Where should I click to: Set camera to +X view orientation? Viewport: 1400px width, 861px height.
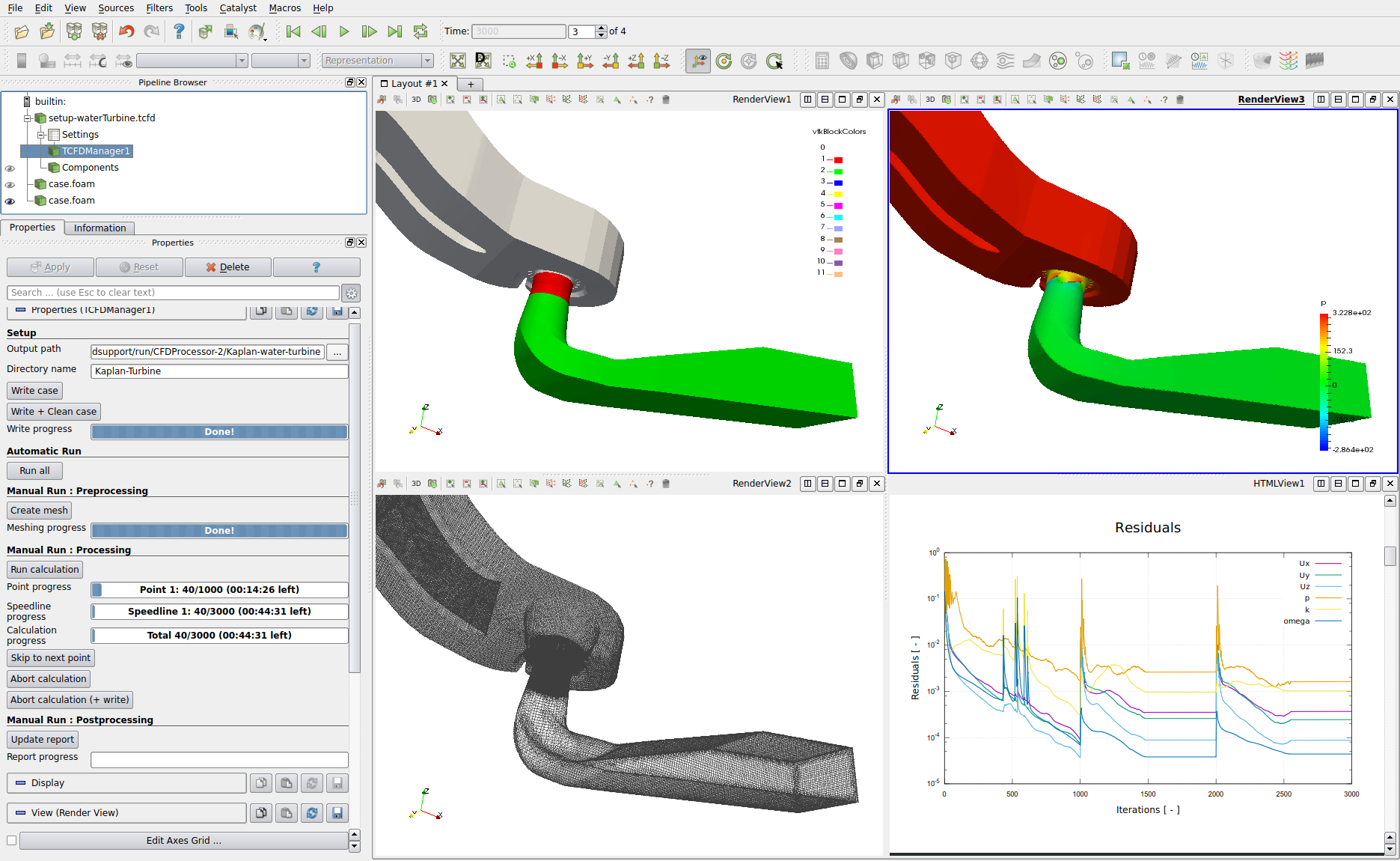[x=534, y=61]
